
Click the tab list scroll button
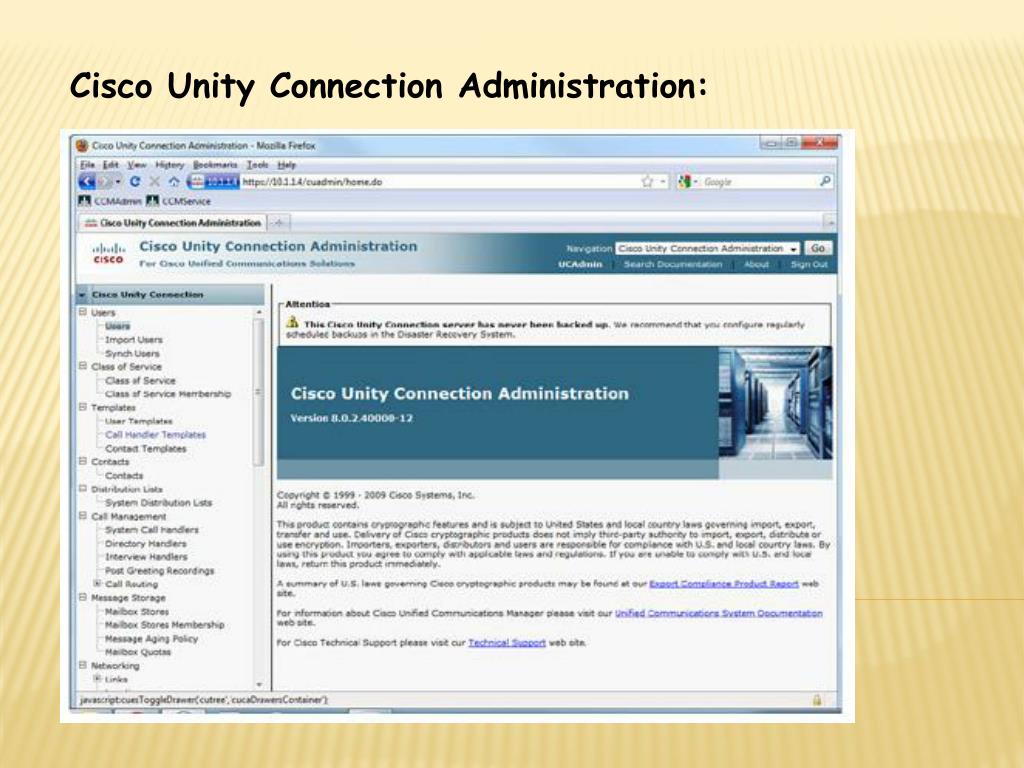point(830,223)
